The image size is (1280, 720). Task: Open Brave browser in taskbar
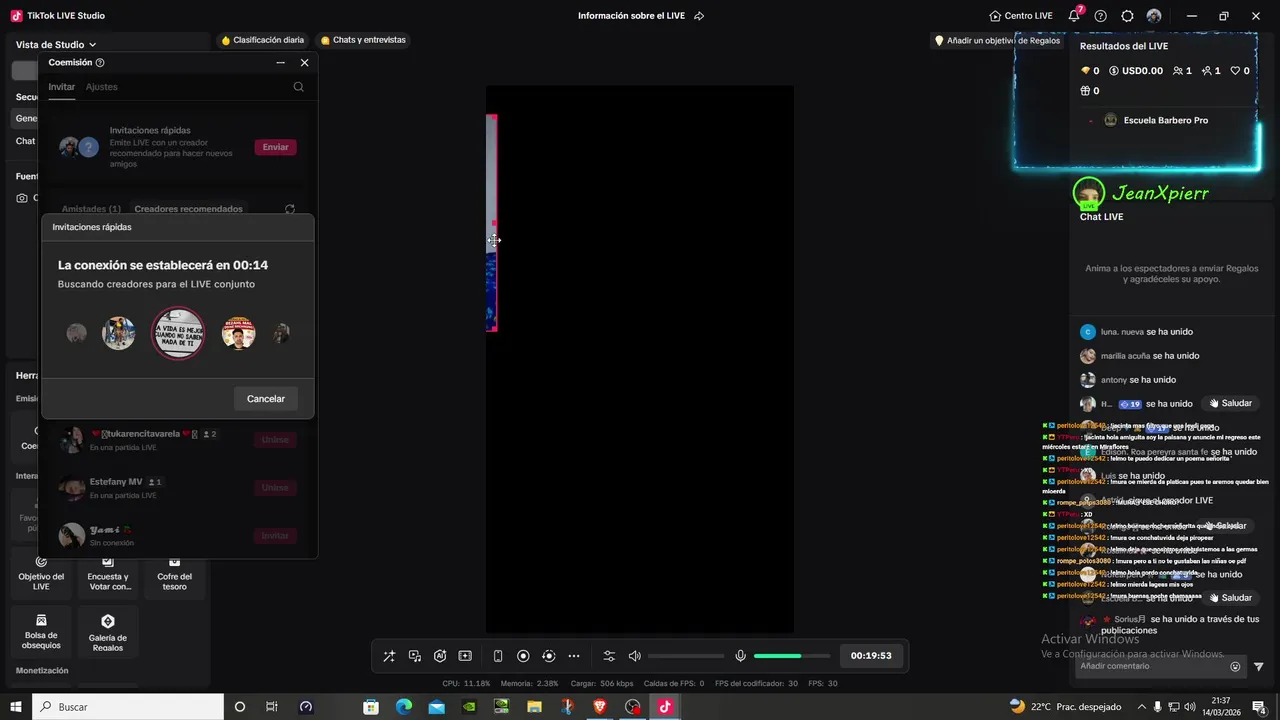pos(599,707)
